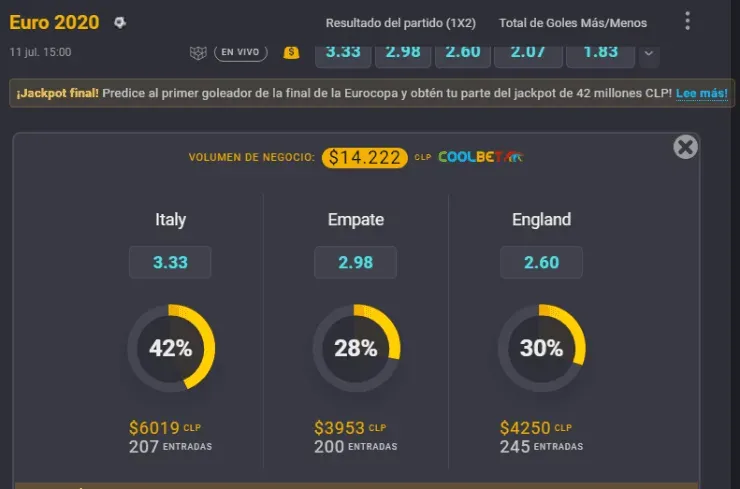Select the top-row Italy odds 3.33
This screenshot has width=740, height=489.
tap(343, 52)
